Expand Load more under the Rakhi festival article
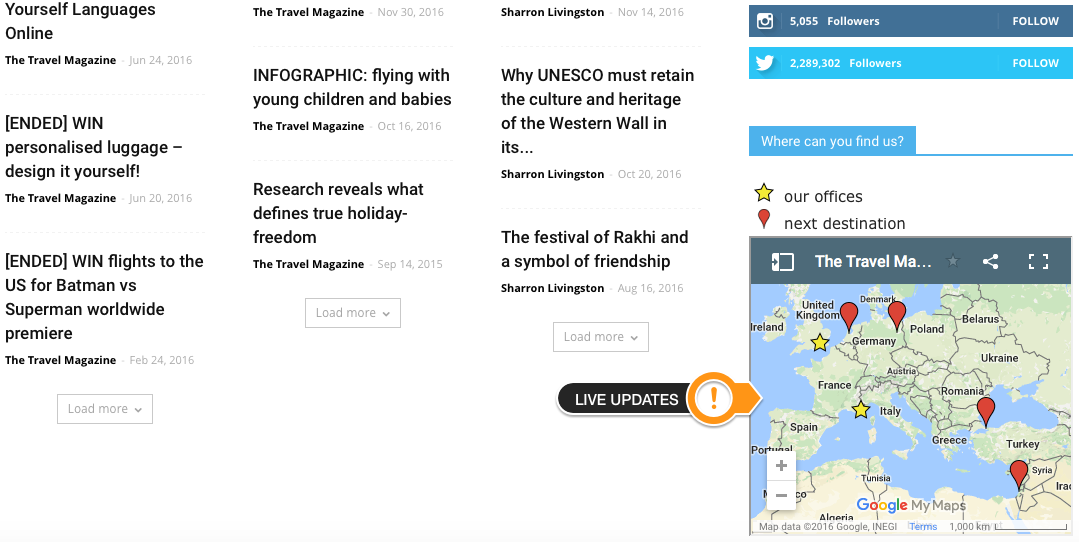Image resolution: width=1079 pixels, height=542 pixels. point(601,337)
